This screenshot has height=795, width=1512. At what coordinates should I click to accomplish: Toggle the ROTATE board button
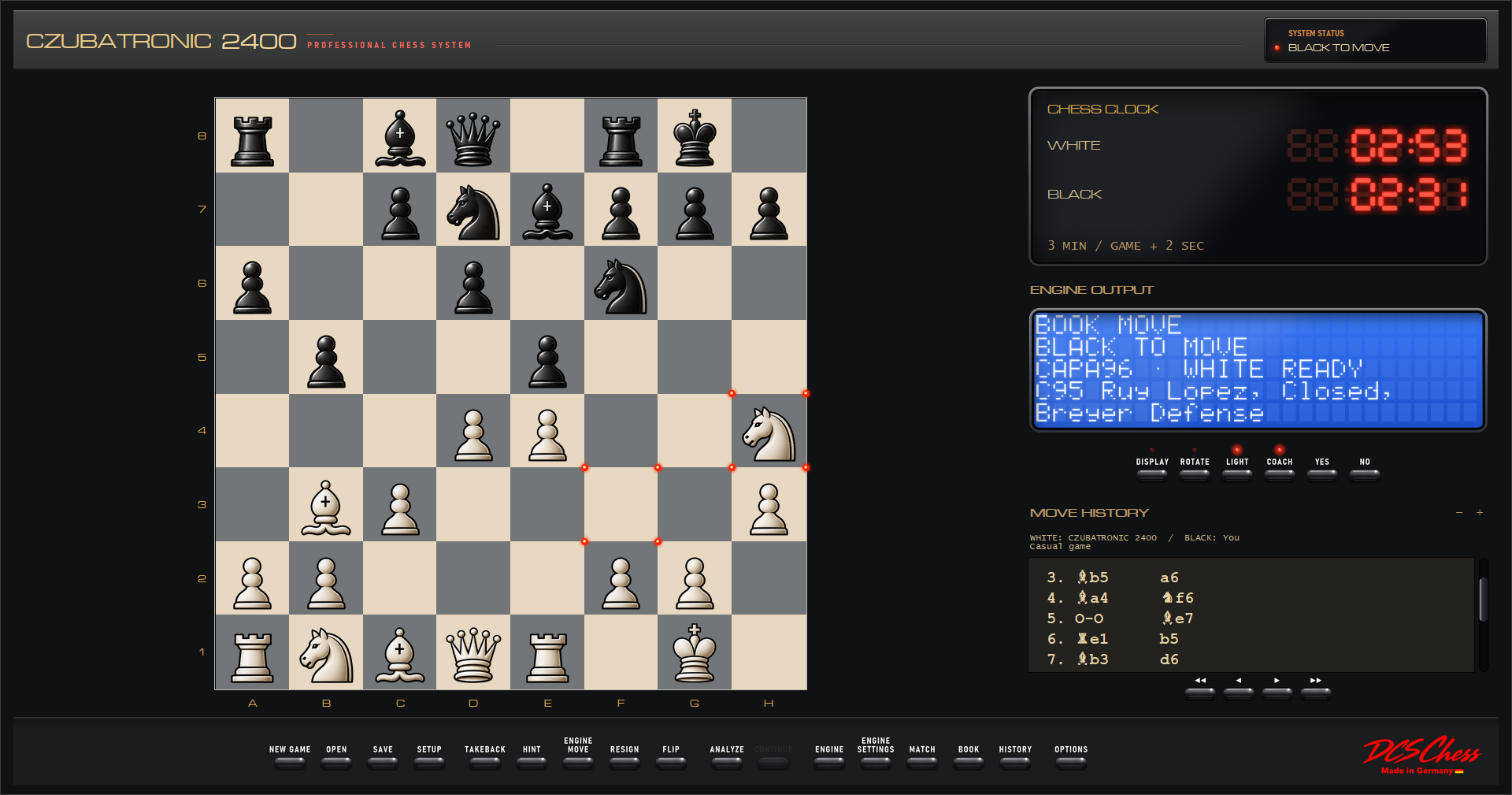click(x=1195, y=474)
